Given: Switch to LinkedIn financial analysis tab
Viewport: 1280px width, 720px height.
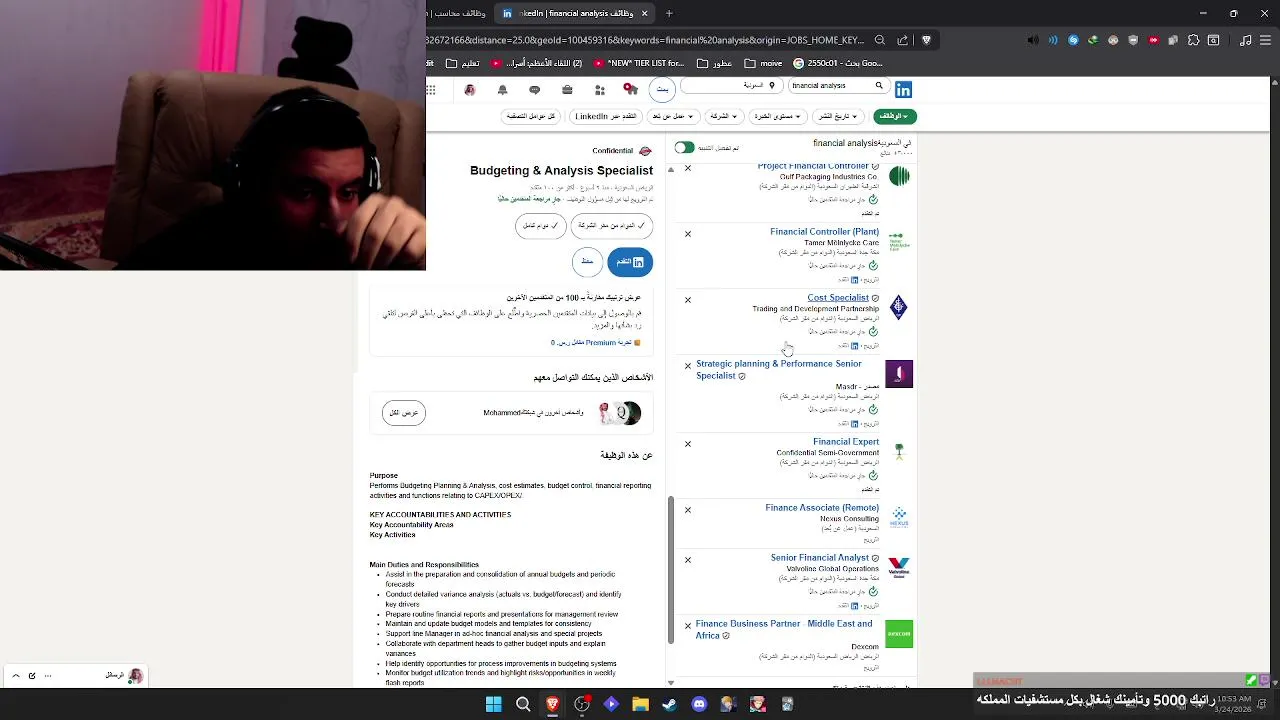Looking at the screenshot, I should (x=575, y=13).
